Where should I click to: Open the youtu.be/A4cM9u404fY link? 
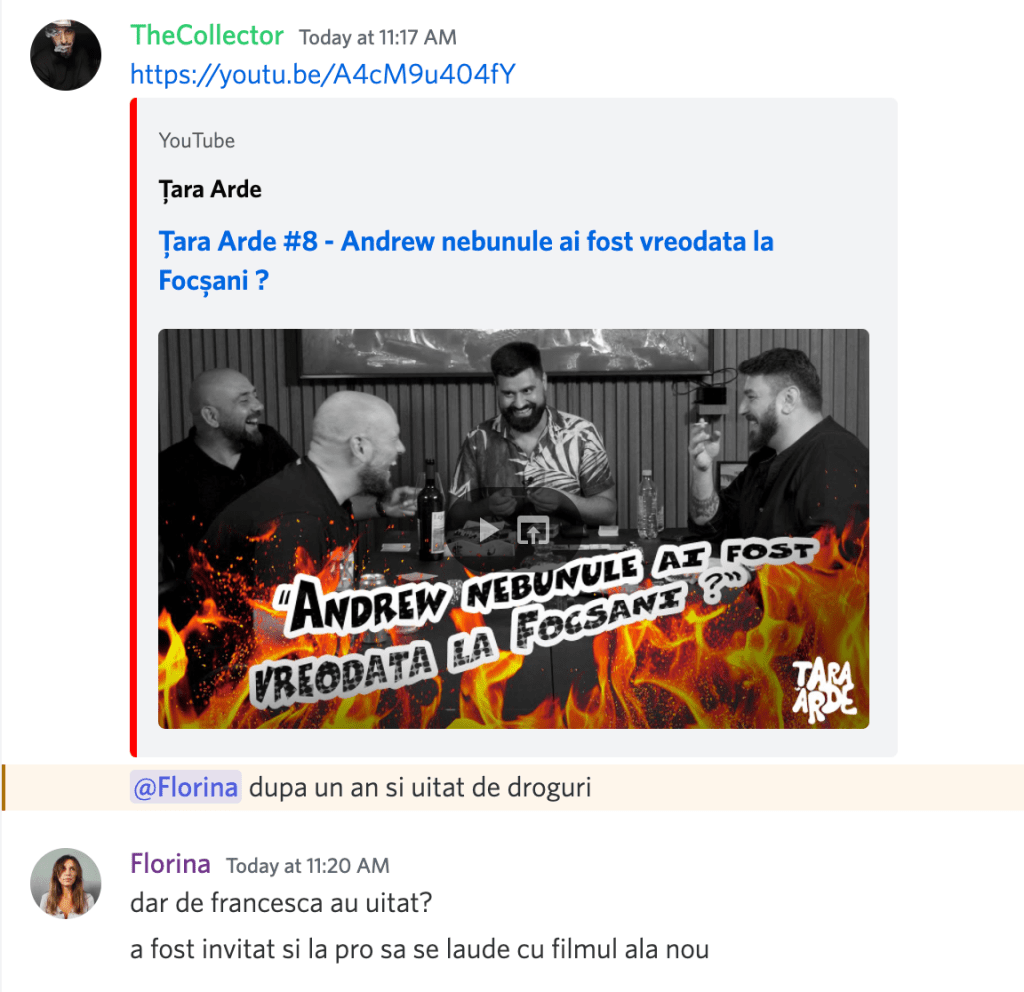323,74
